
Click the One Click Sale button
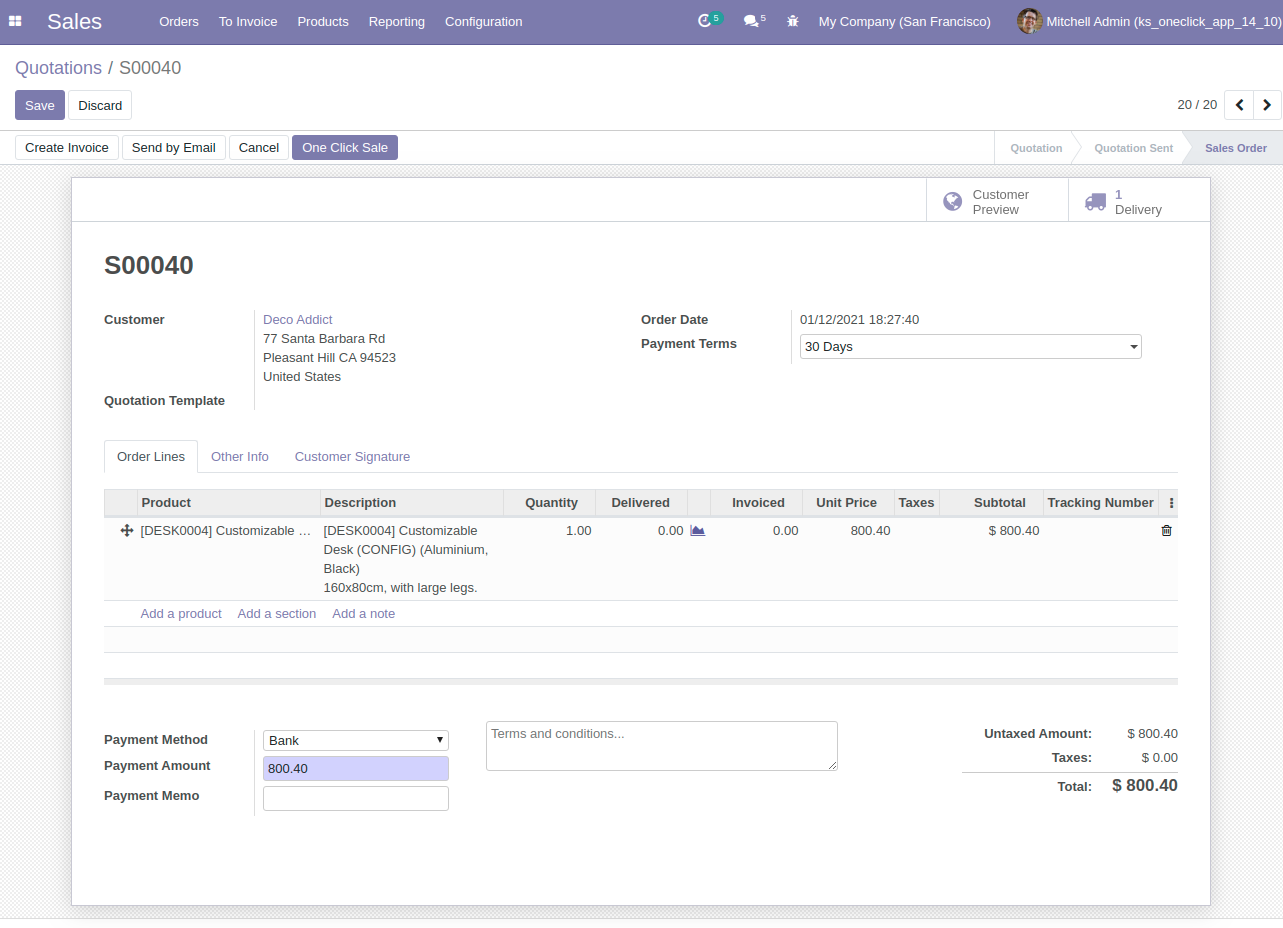coord(345,148)
